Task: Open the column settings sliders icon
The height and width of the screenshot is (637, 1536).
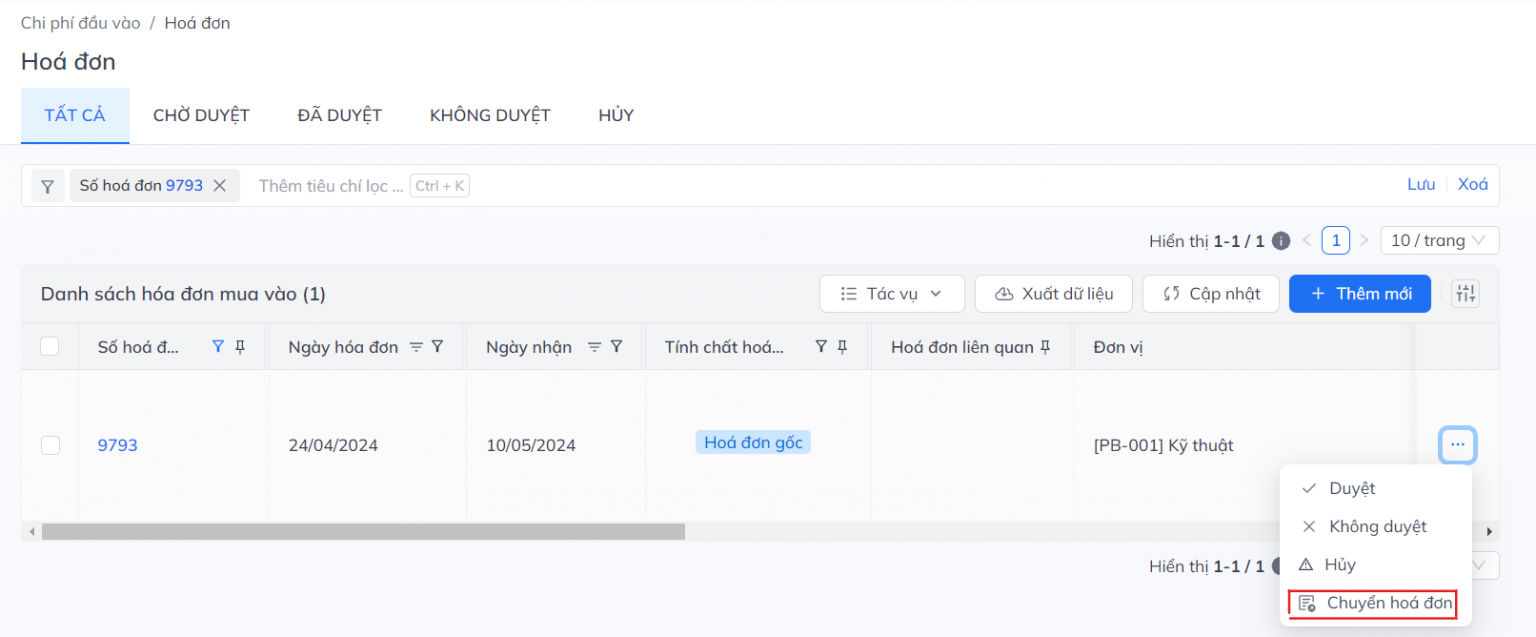Action: (x=1465, y=293)
